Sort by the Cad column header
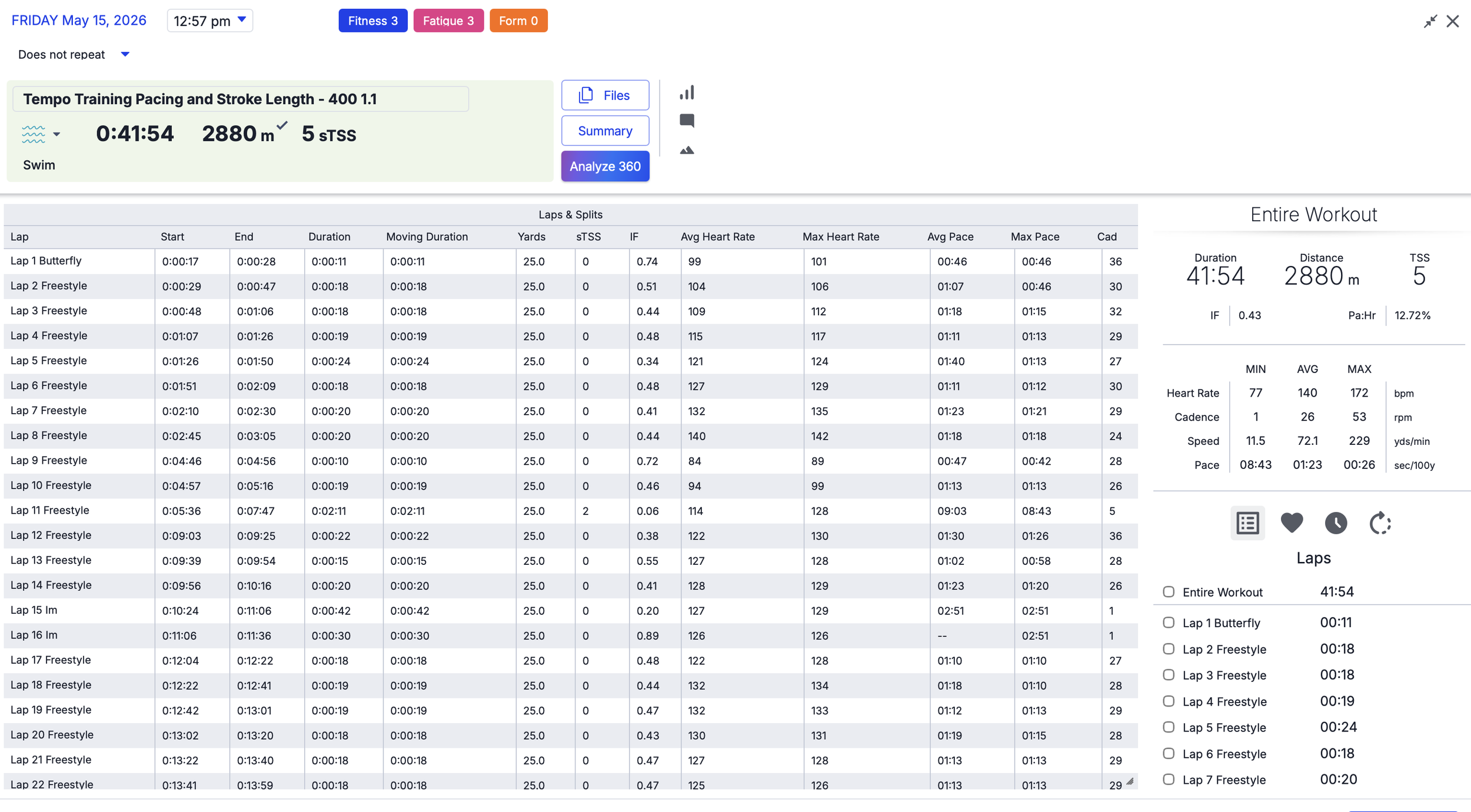1471x812 pixels. pos(1107,237)
